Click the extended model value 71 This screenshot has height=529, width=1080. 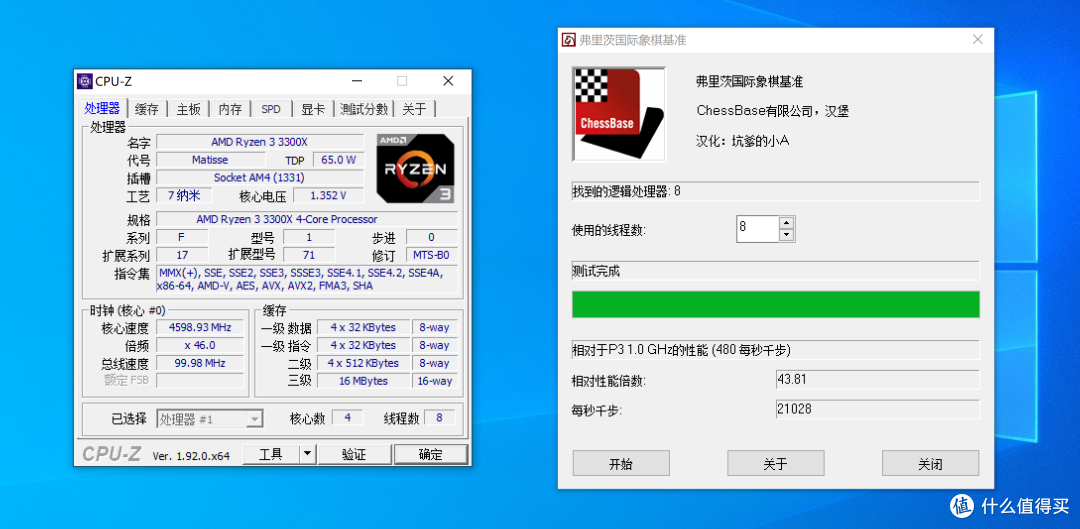tap(309, 255)
